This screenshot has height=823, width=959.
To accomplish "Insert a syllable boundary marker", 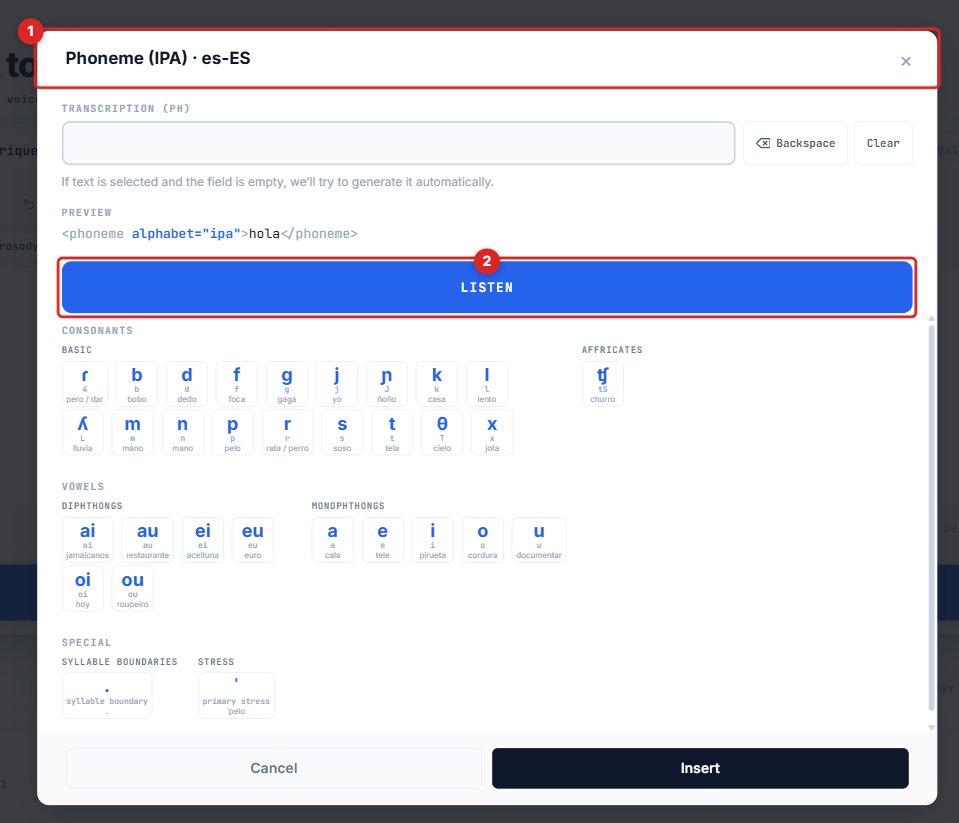I will pyautogui.click(x=107, y=696).
